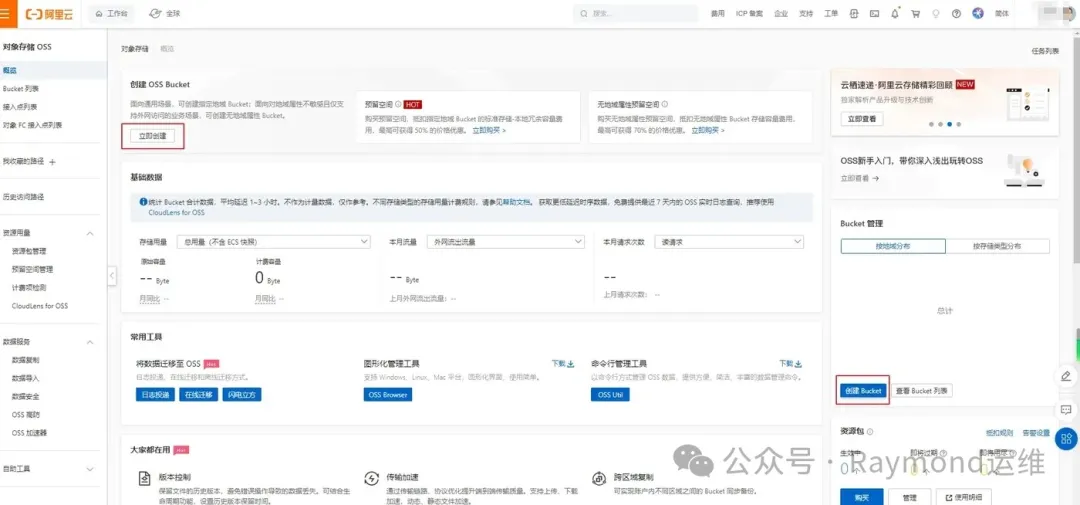Click the 版本控制 document icon
The height and width of the screenshot is (505, 1080).
tap(145, 479)
